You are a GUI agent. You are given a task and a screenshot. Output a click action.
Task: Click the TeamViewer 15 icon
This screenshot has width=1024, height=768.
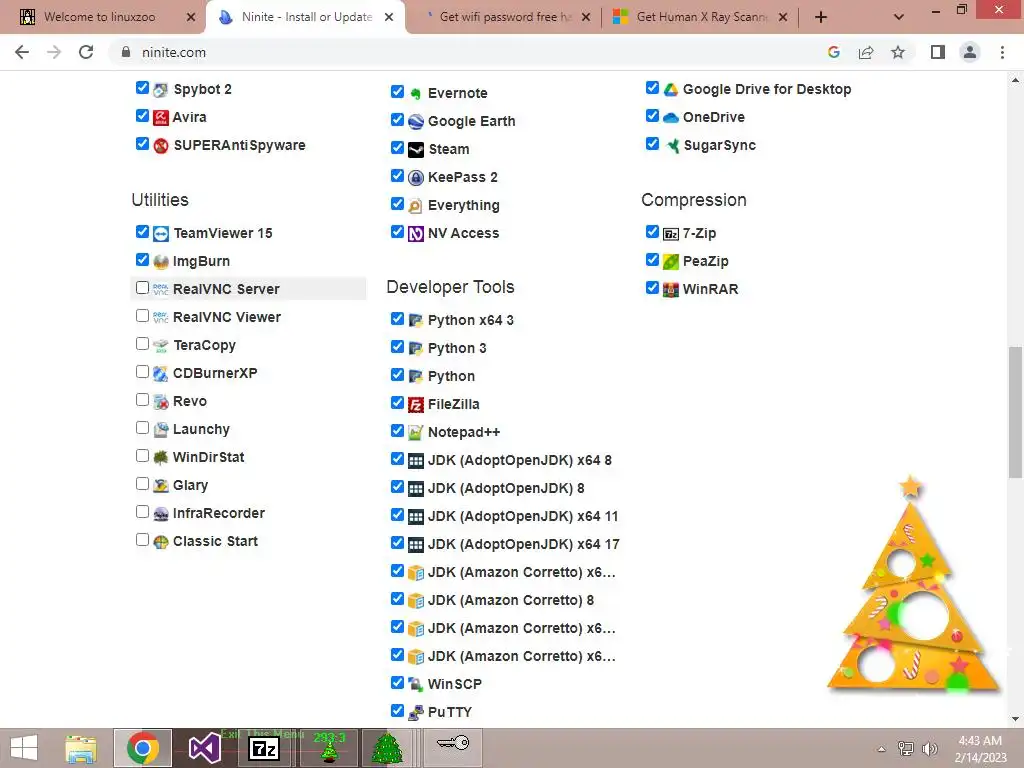click(x=161, y=234)
